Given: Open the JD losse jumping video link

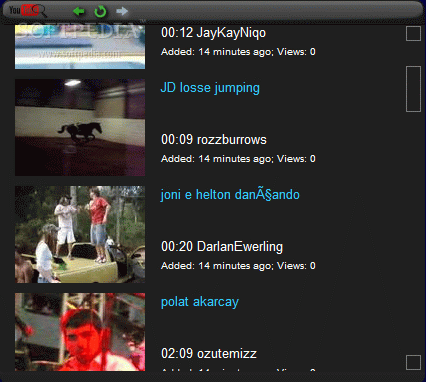Looking at the screenshot, I should pos(210,88).
